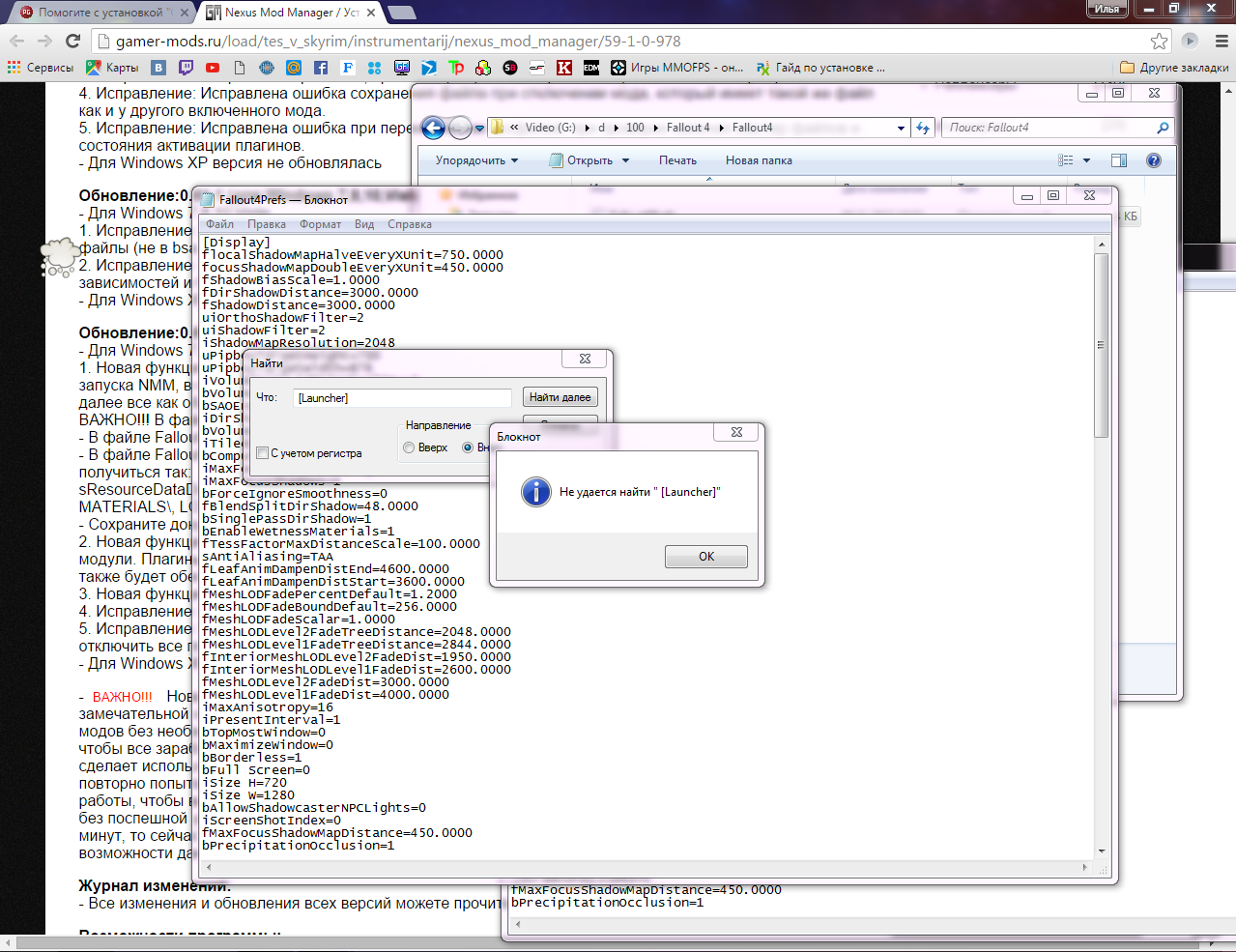Image resolution: width=1236 pixels, height=952 pixels.
Task: Open the VK bookmark icon
Action: 158,68
